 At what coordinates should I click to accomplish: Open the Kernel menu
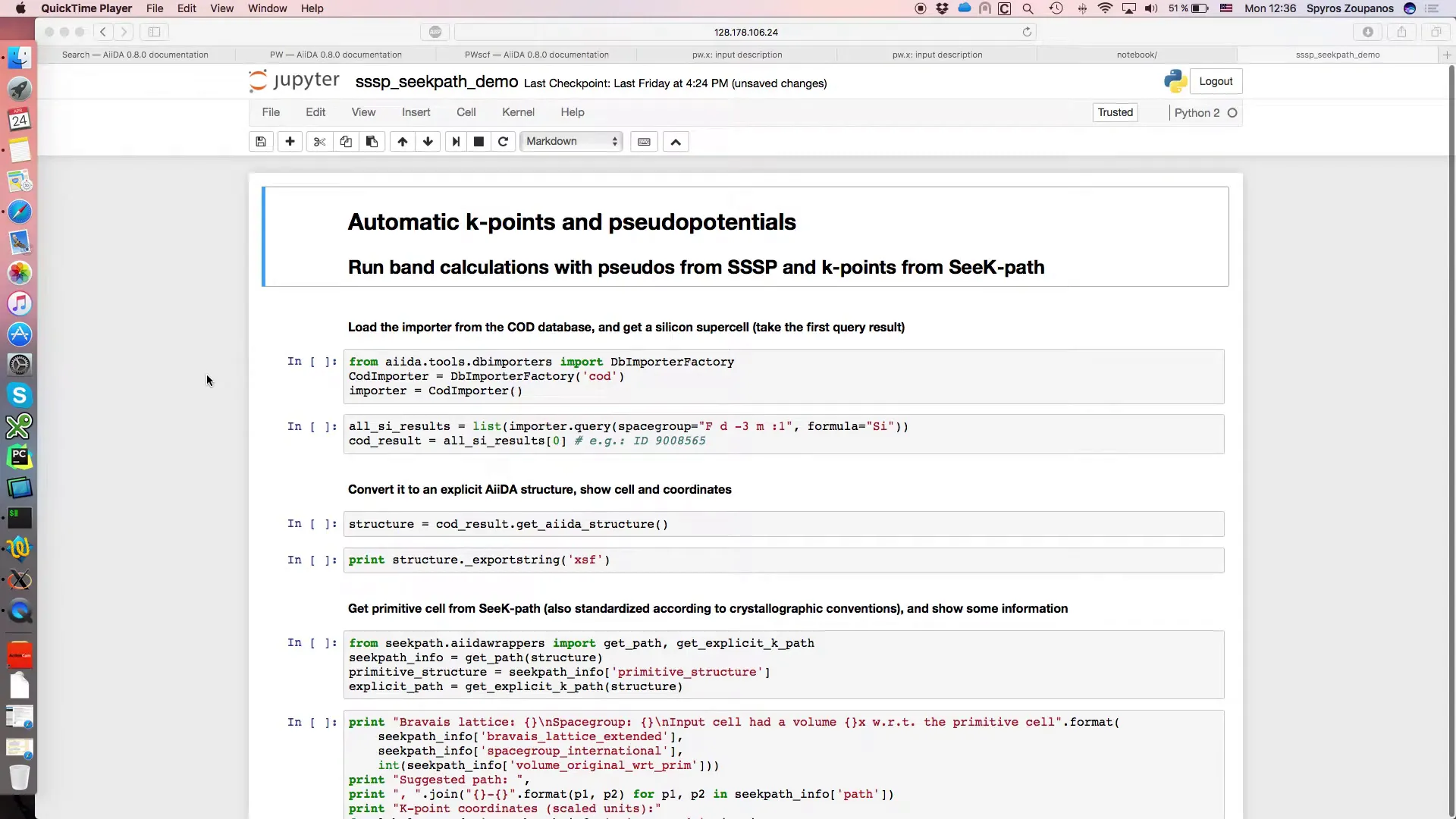[x=518, y=112]
